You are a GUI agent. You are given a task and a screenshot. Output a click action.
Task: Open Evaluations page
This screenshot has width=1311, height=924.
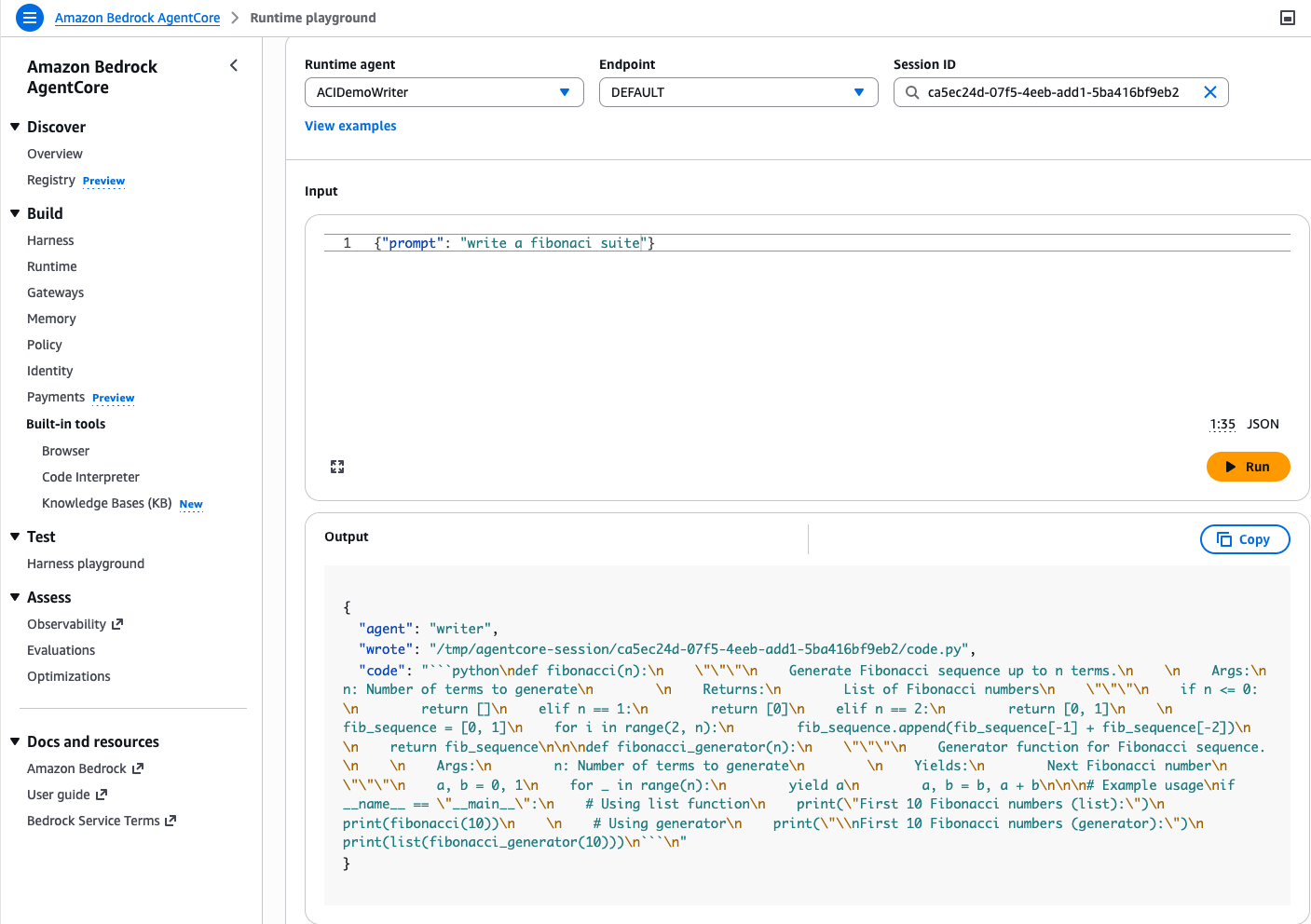point(61,650)
